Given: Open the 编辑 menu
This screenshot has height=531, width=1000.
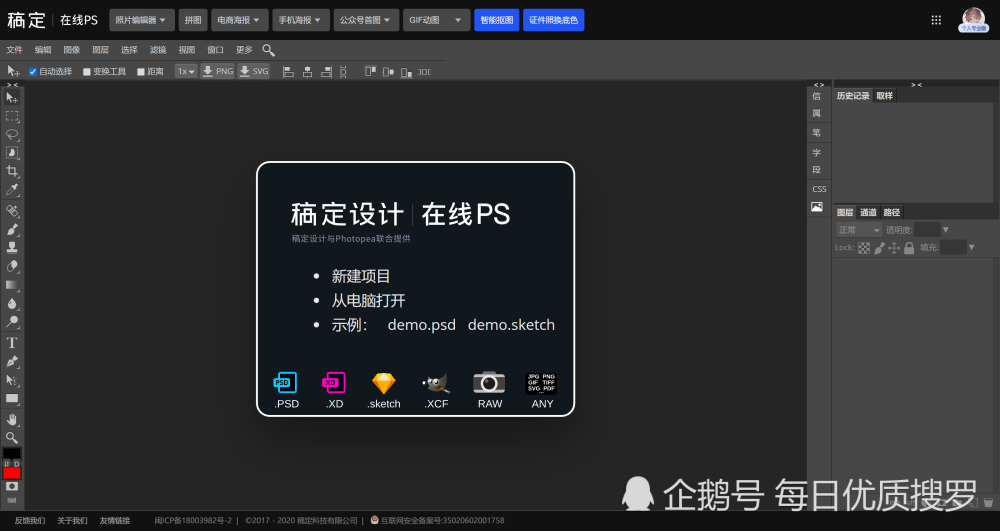Looking at the screenshot, I should (43, 50).
